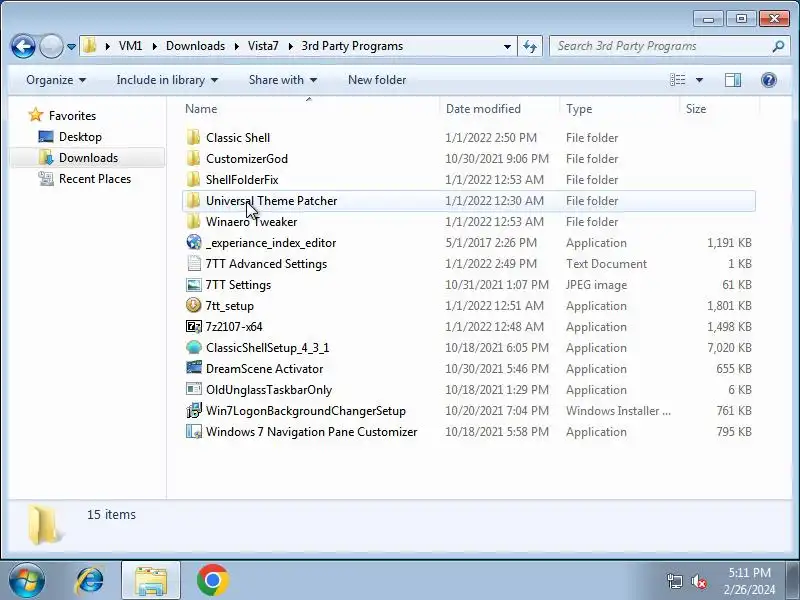800x600 pixels.
Task: Open the view options dropdown arrow
Action: click(699, 80)
